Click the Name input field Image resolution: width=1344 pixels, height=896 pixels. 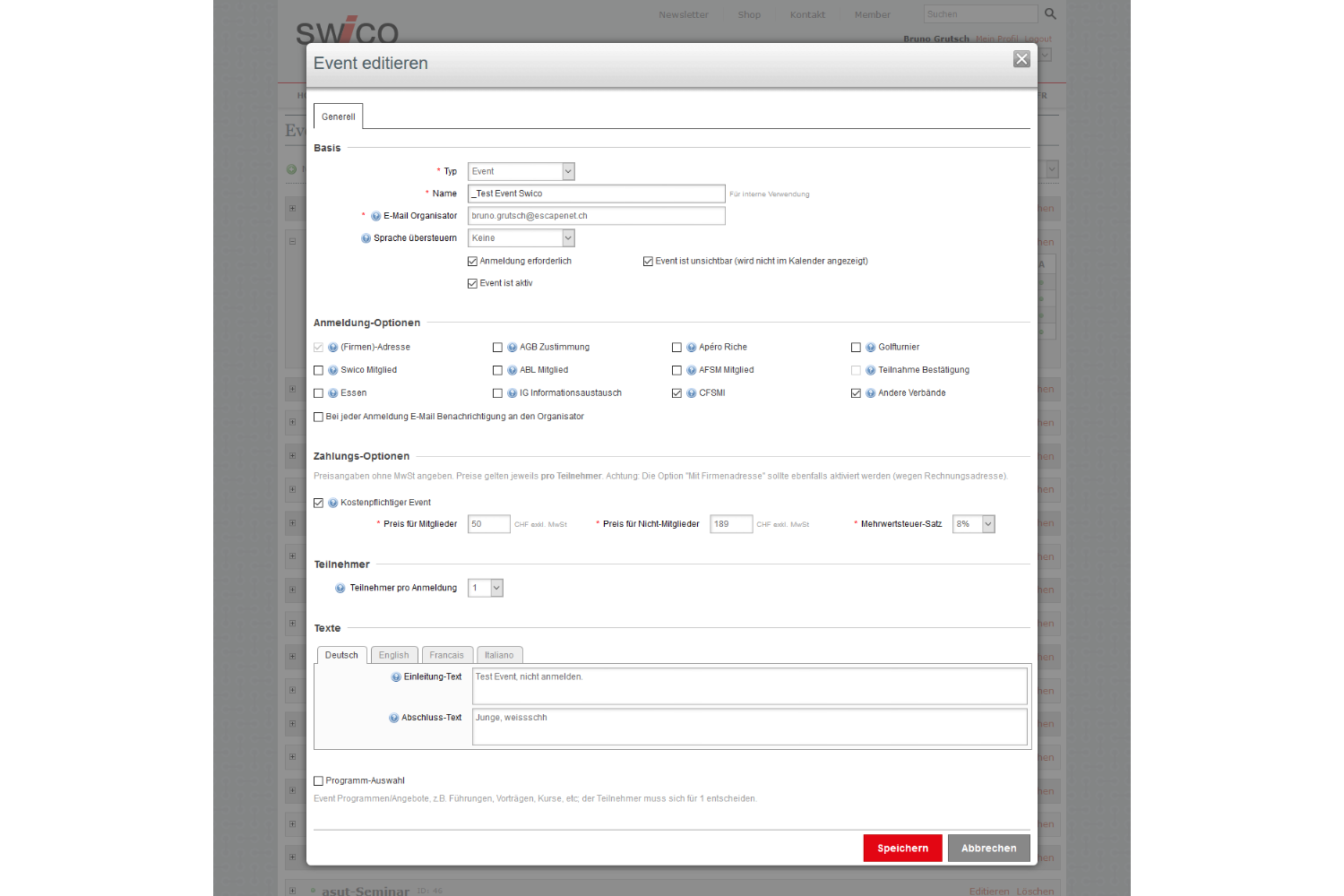pyautogui.click(x=596, y=194)
